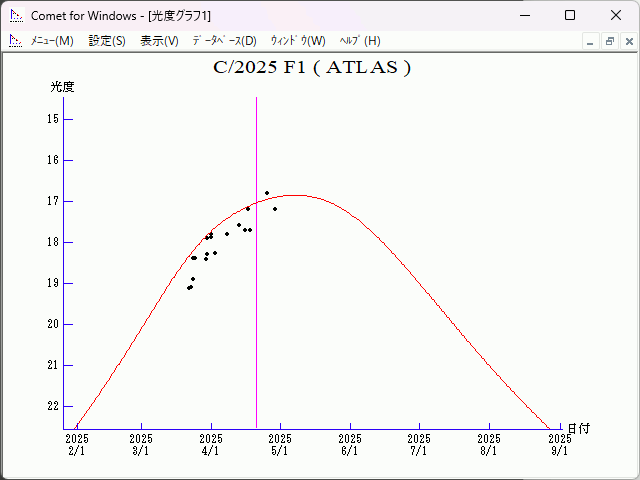
Task: Maximize the Comet for Windows main window
Action: pos(569,15)
